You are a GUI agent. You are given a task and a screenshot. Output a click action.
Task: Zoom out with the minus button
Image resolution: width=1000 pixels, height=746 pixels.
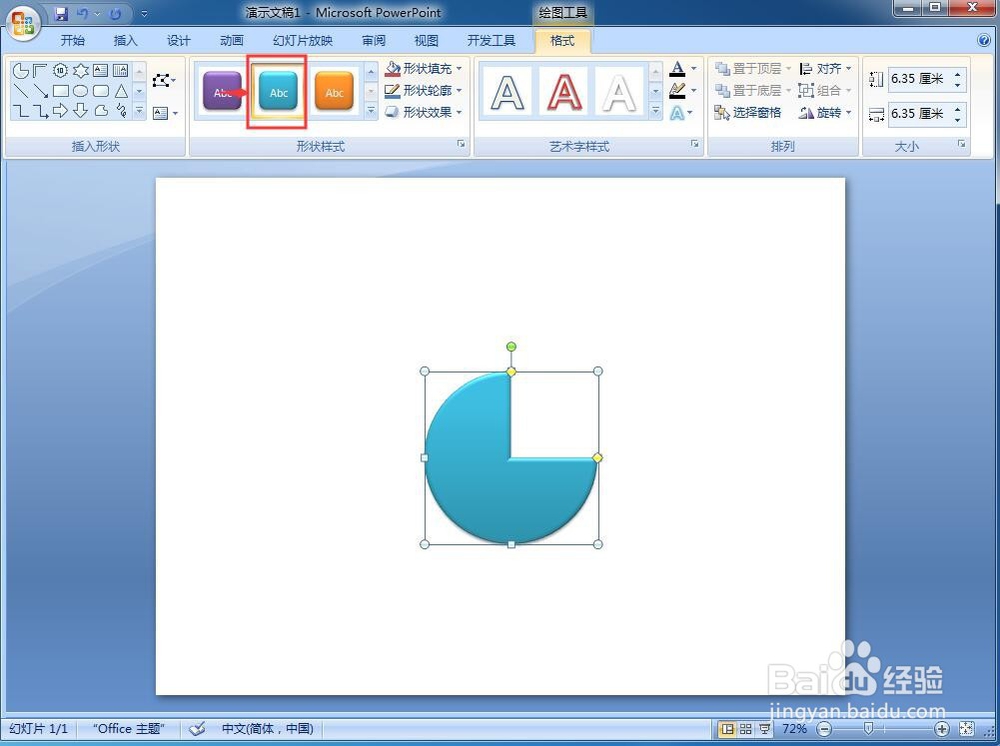825,728
